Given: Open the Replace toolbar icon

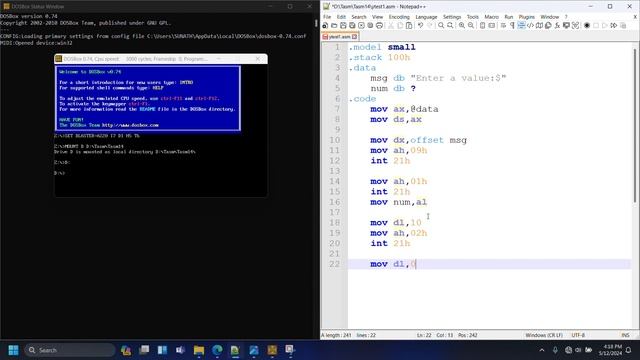Looking at the screenshot, I should point(450,25).
